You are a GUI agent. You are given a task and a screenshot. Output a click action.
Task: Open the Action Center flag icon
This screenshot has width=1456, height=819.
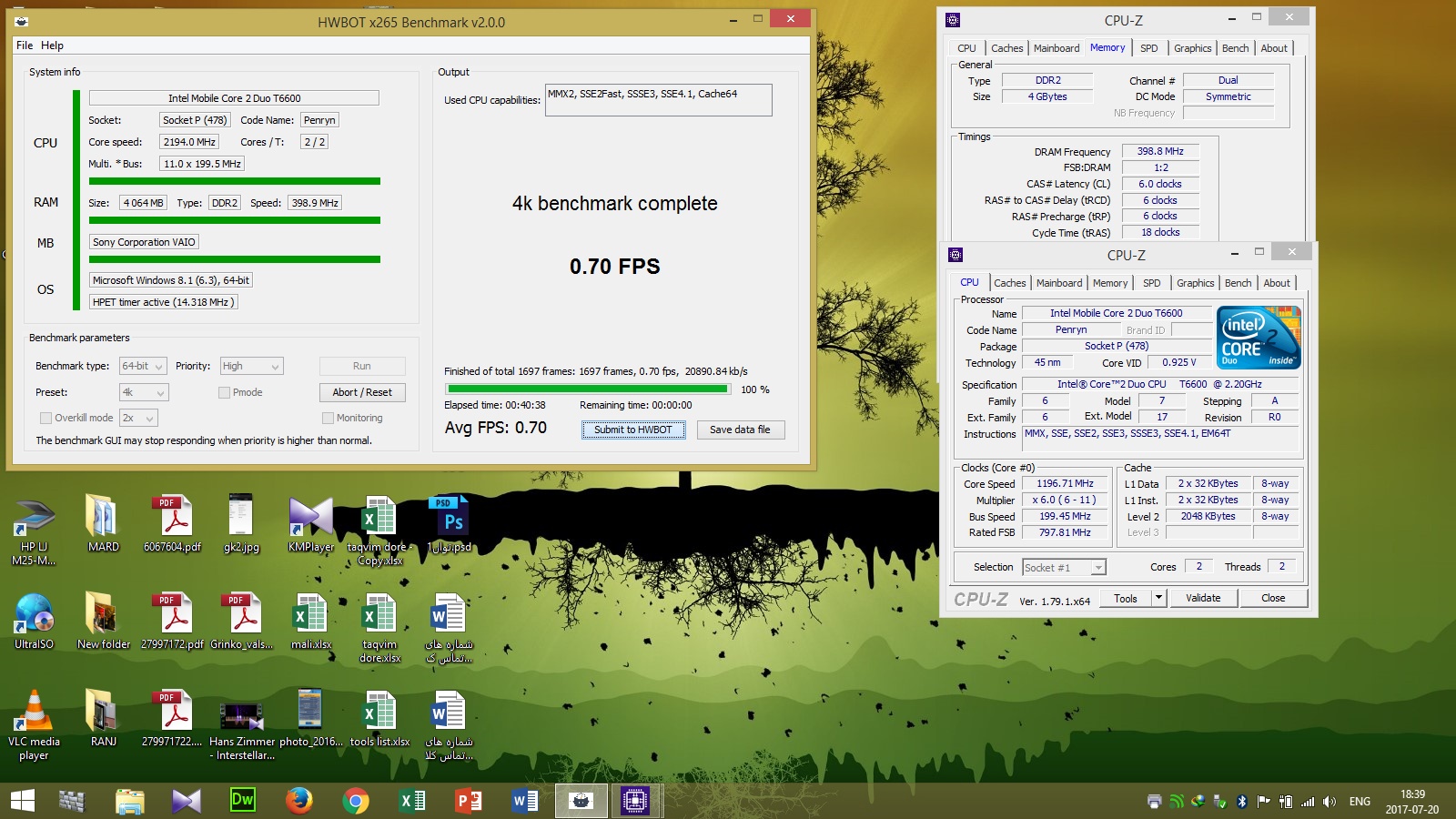(1264, 802)
